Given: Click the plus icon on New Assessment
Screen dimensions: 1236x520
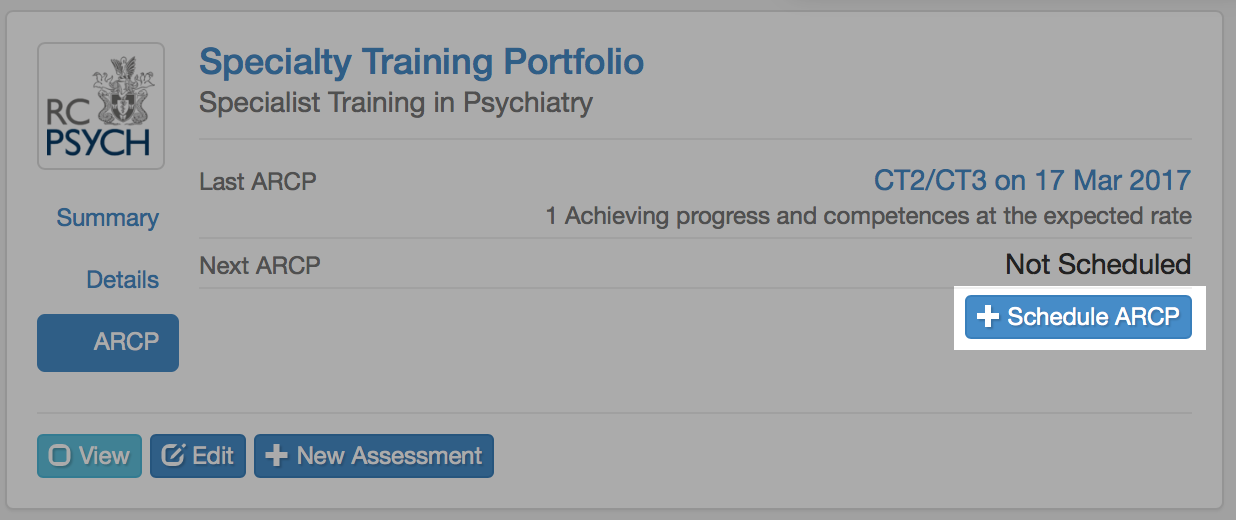Looking at the screenshot, I should point(277,456).
